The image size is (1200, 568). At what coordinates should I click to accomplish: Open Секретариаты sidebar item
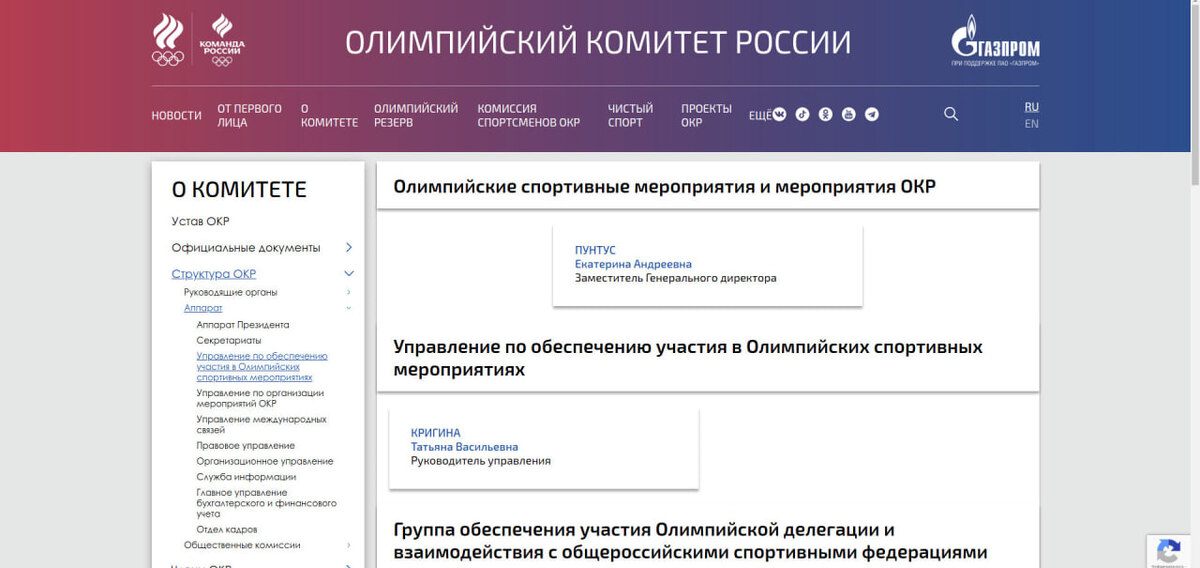click(x=229, y=340)
